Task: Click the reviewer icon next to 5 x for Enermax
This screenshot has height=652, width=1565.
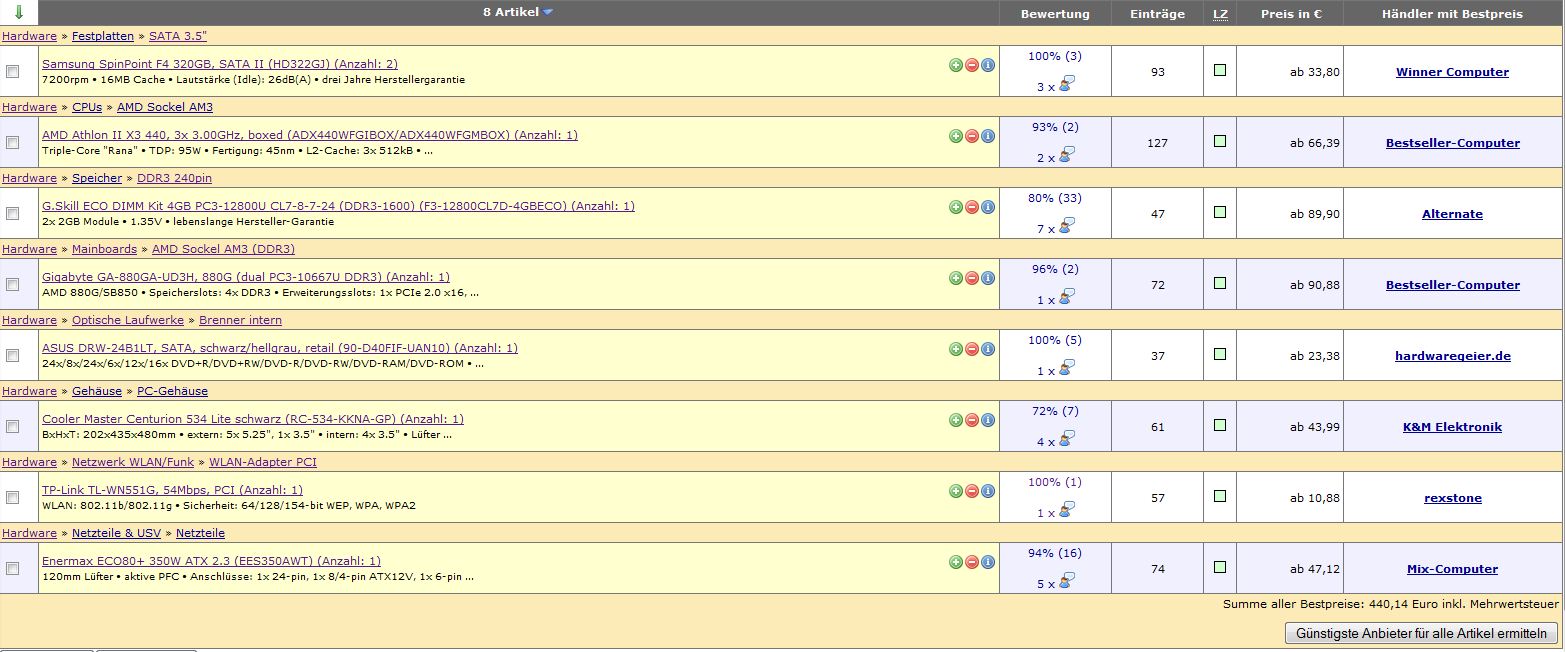Action: [x=1067, y=580]
